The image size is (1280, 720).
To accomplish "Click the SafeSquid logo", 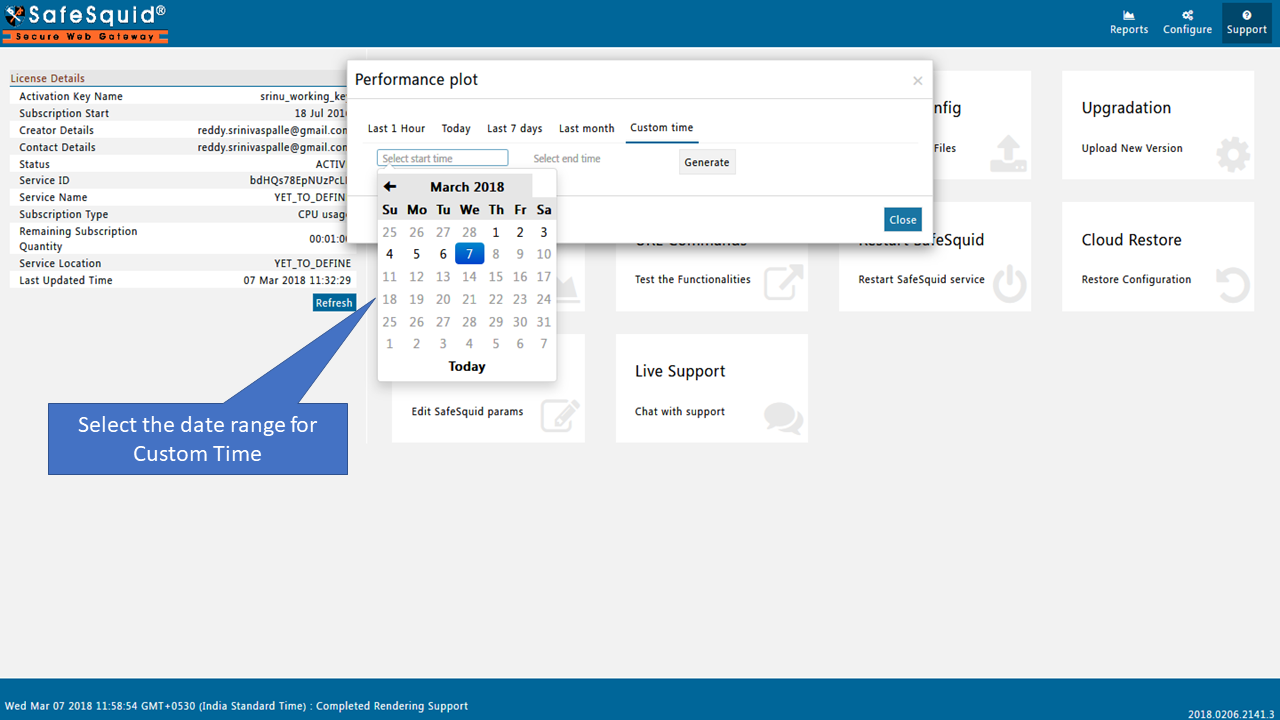I will tap(85, 23).
